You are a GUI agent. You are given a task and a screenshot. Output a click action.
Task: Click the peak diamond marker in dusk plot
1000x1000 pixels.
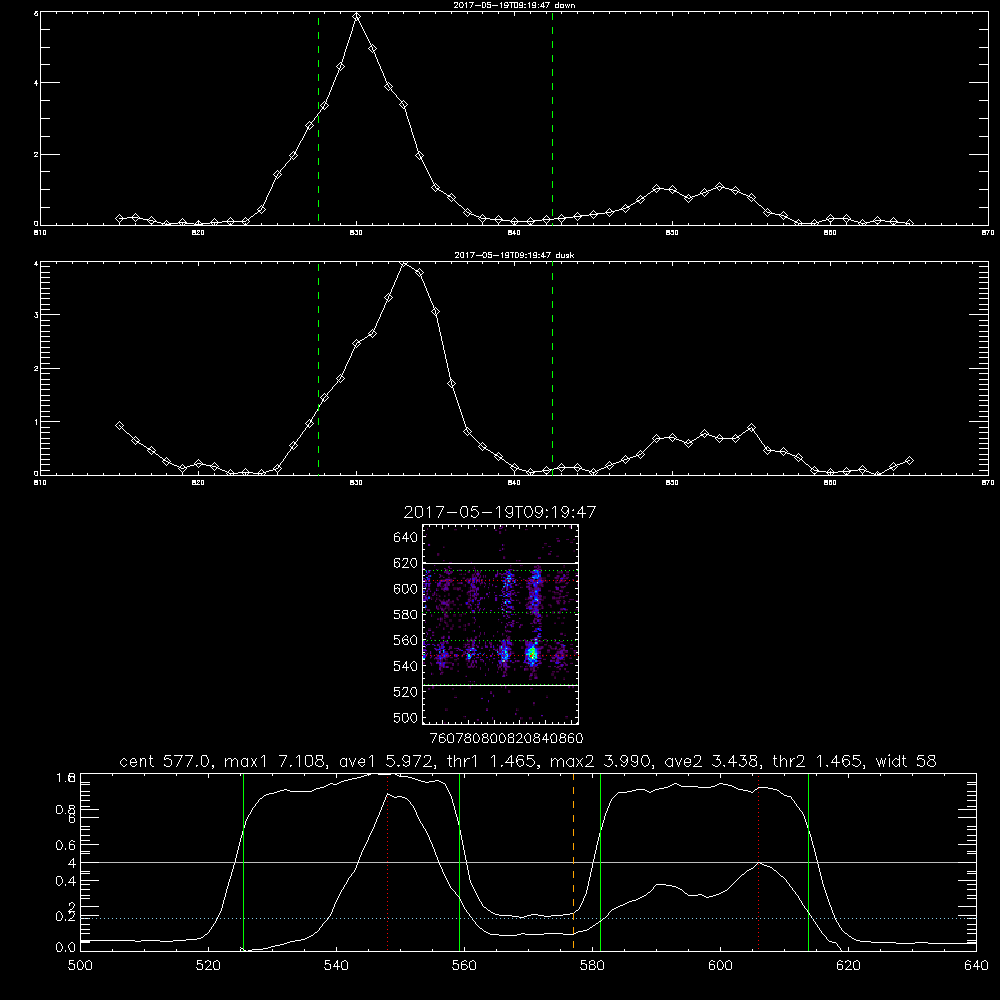(404, 263)
